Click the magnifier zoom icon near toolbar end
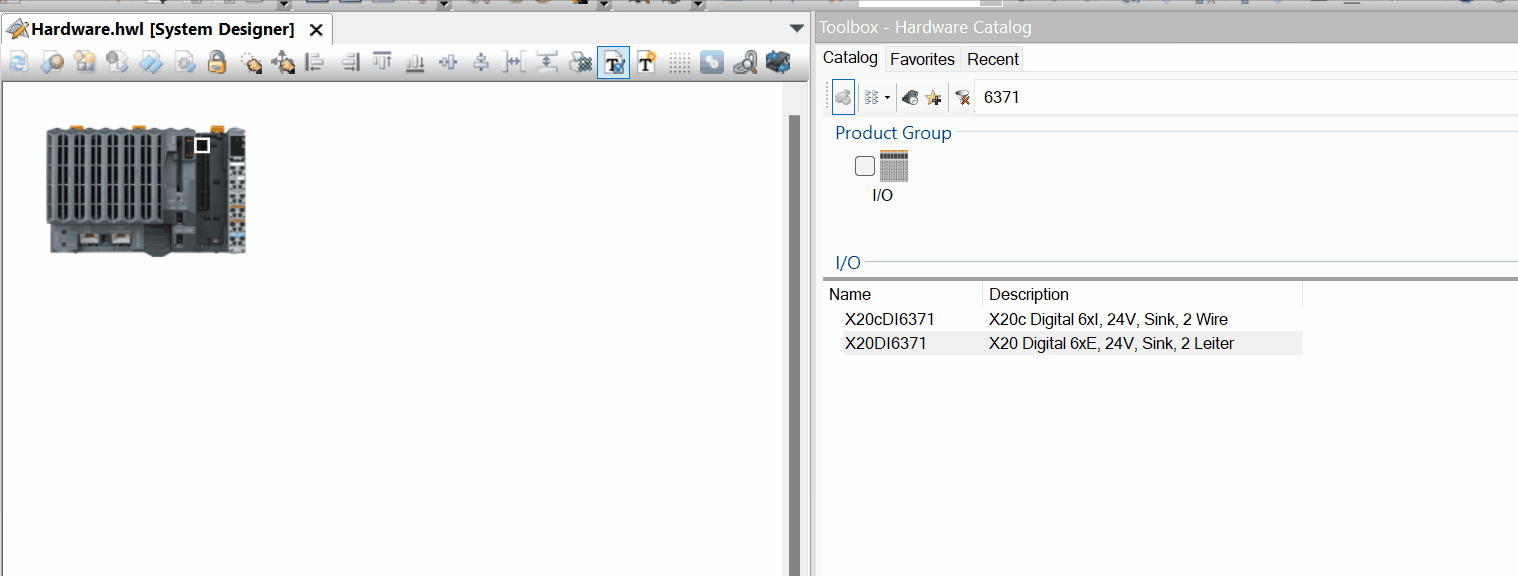The height and width of the screenshot is (576, 1518). pyautogui.click(x=745, y=63)
